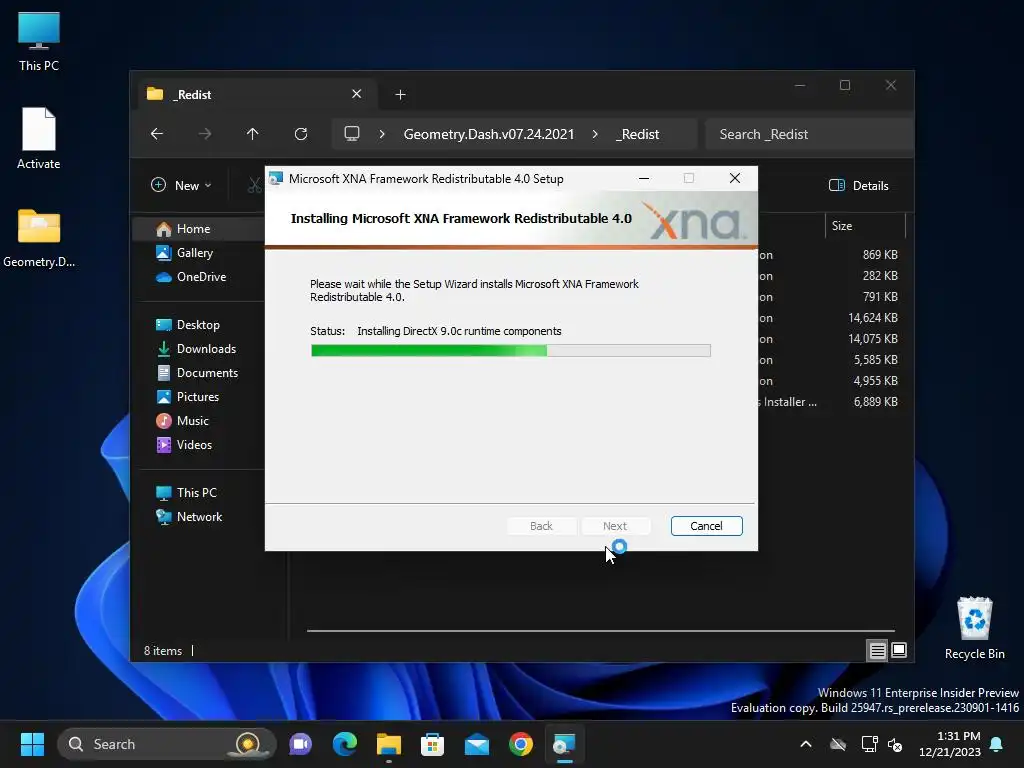The image size is (1024, 768).
Task: Open Mail app from taskbar
Action: point(477,744)
